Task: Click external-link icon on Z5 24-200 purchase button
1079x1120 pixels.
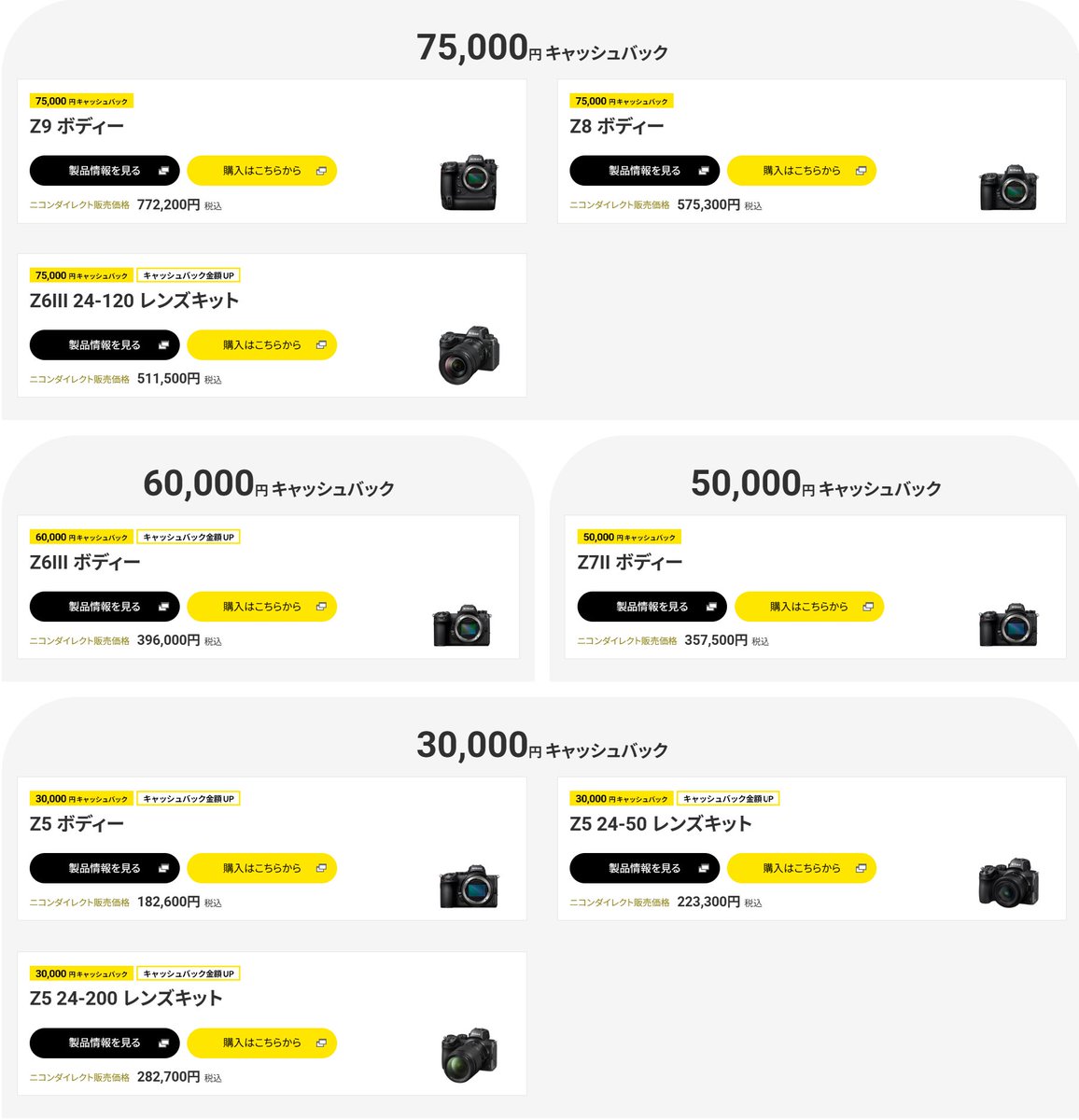Action: pyautogui.click(x=321, y=1043)
